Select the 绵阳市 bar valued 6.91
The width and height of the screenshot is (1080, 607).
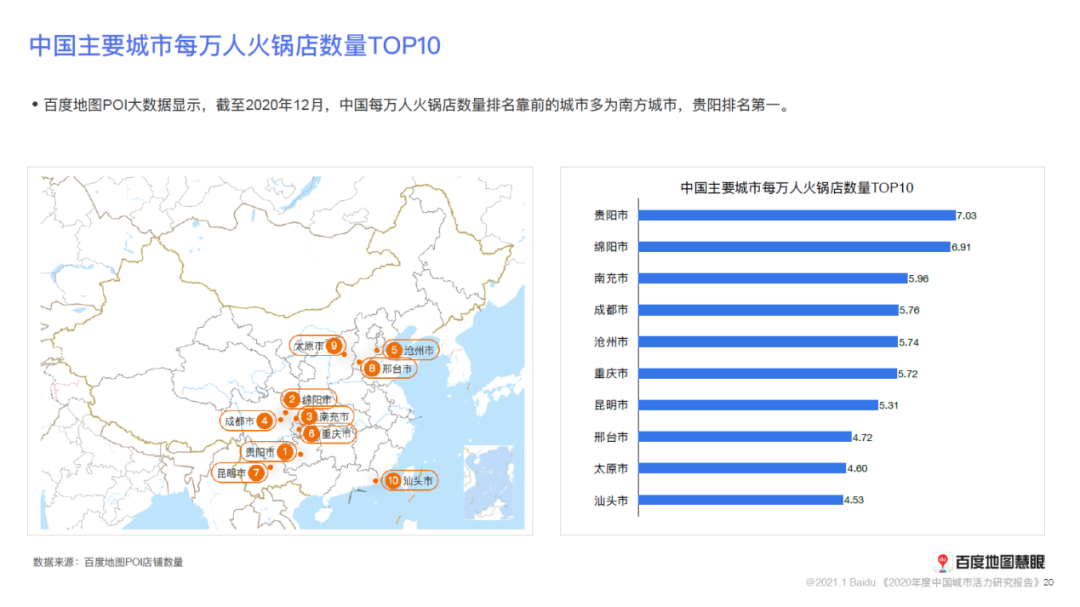(x=793, y=246)
